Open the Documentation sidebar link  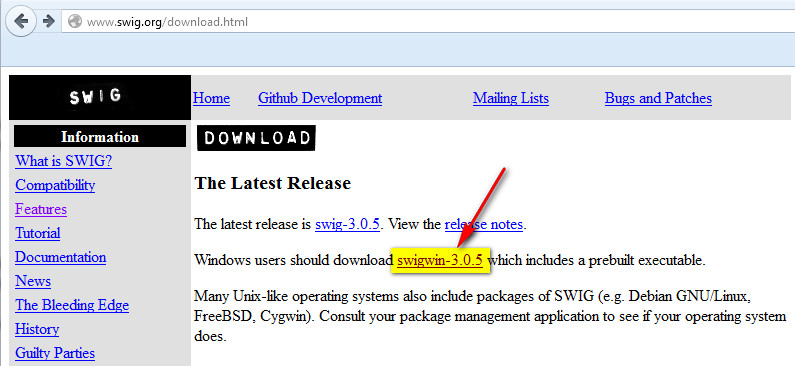tap(60, 257)
